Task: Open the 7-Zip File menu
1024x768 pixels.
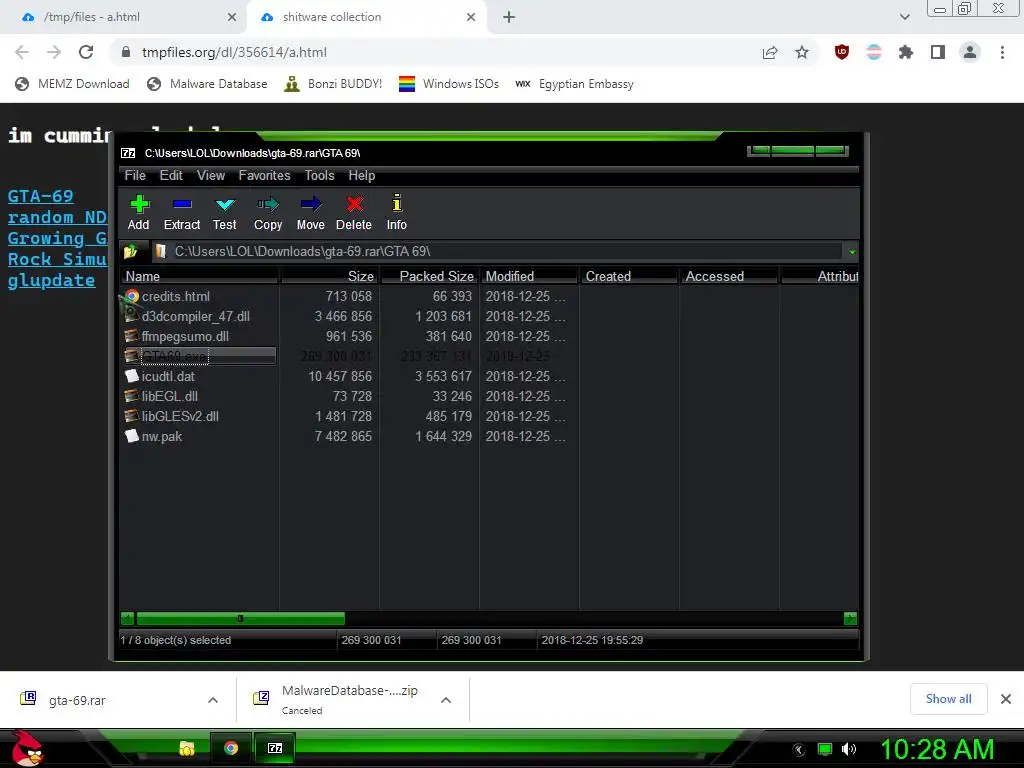Action: [135, 175]
